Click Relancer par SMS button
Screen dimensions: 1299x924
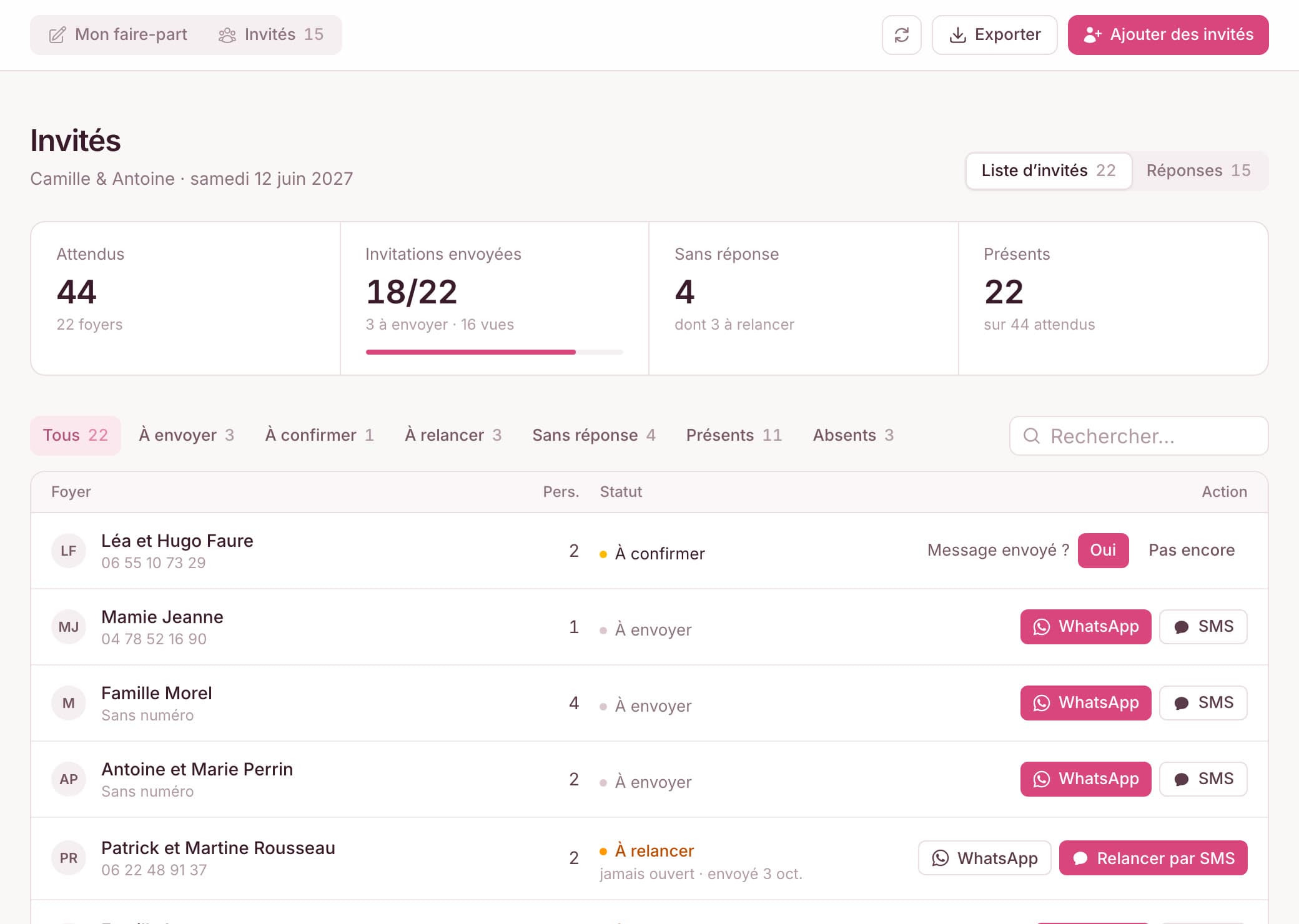point(1153,858)
